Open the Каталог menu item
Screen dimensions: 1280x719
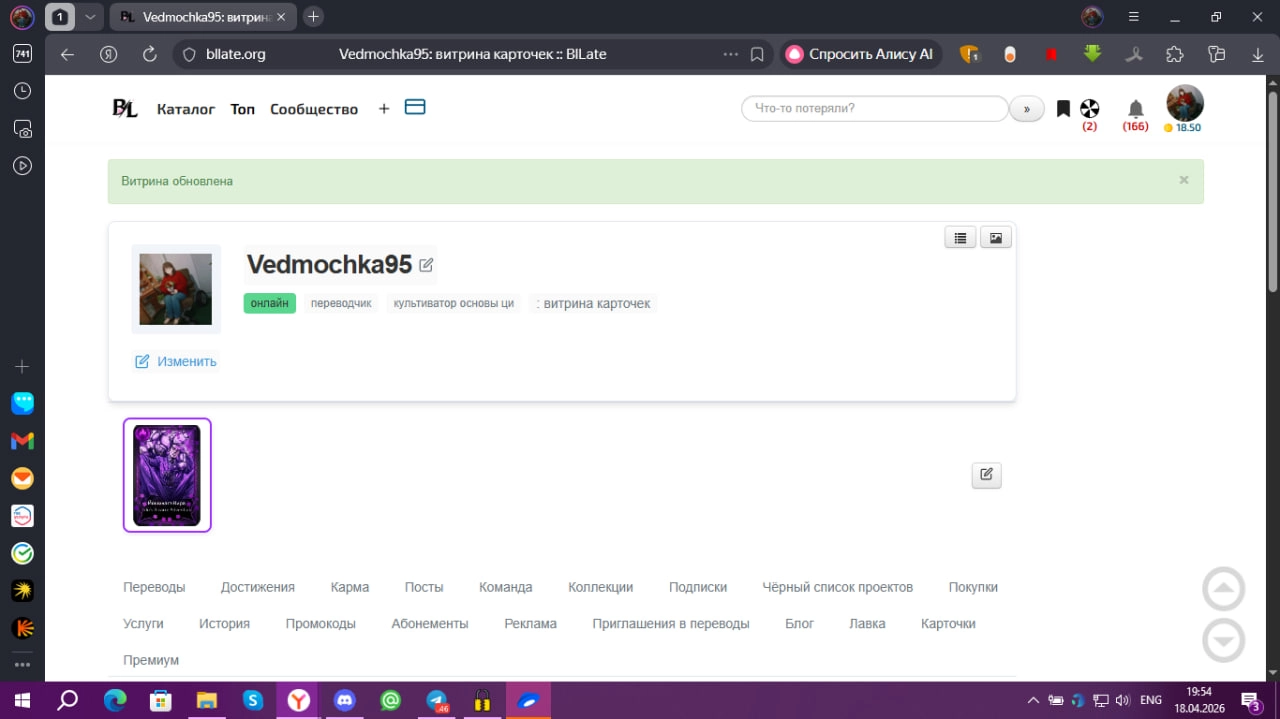pyautogui.click(x=186, y=109)
